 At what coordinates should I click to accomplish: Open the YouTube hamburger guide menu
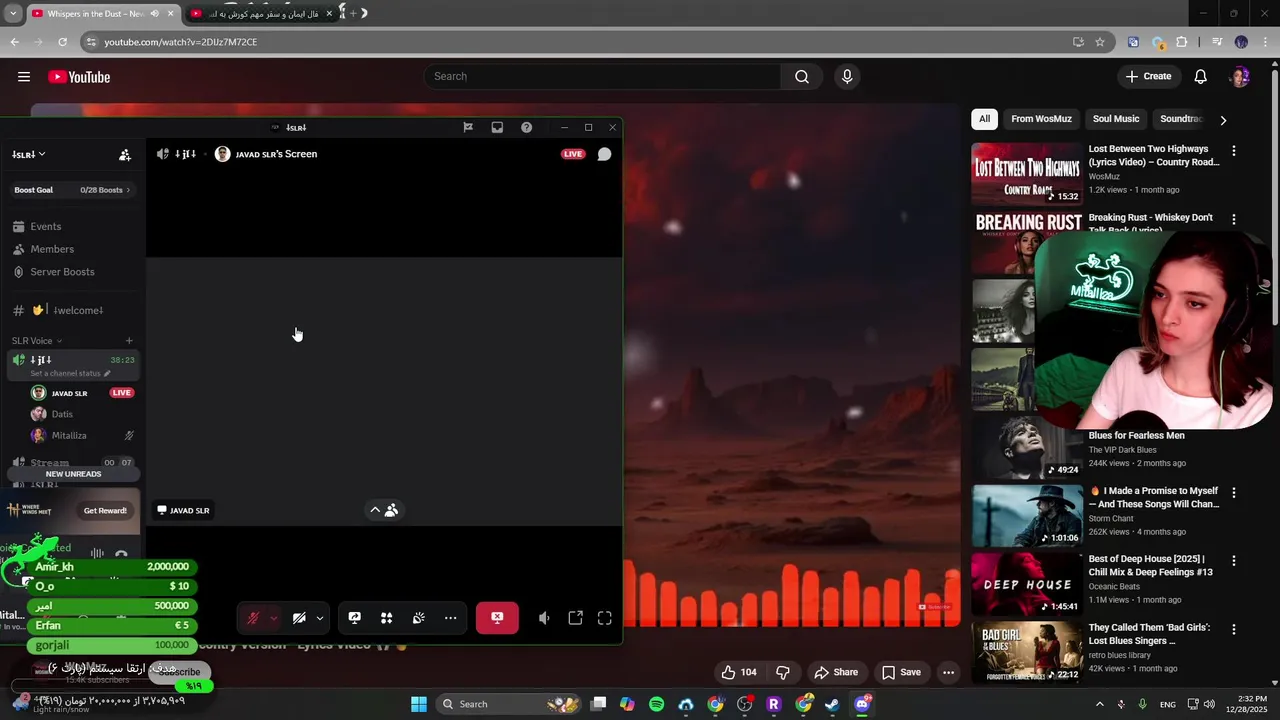24,77
